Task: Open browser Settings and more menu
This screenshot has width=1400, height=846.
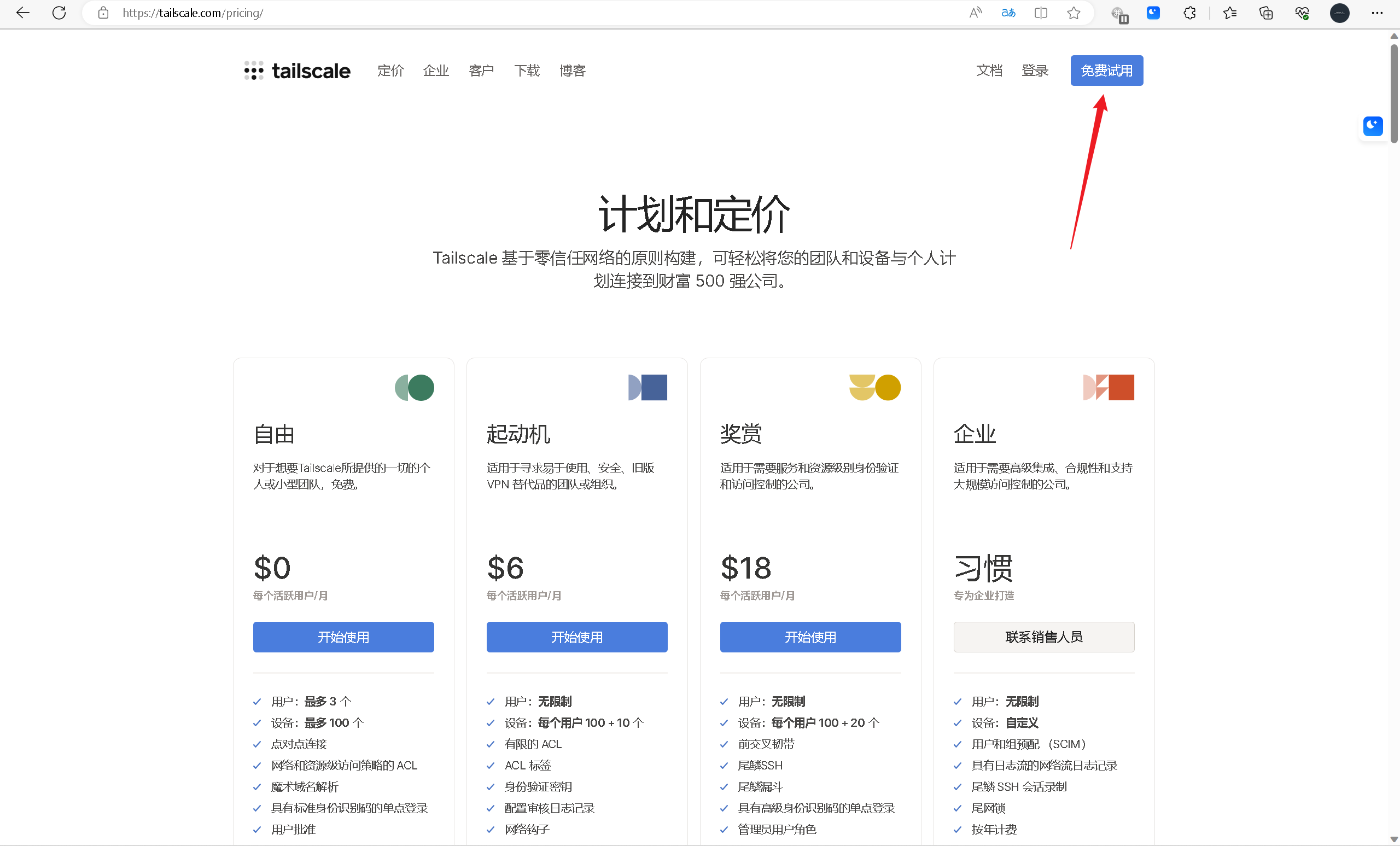Action: (x=1376, y=13)
